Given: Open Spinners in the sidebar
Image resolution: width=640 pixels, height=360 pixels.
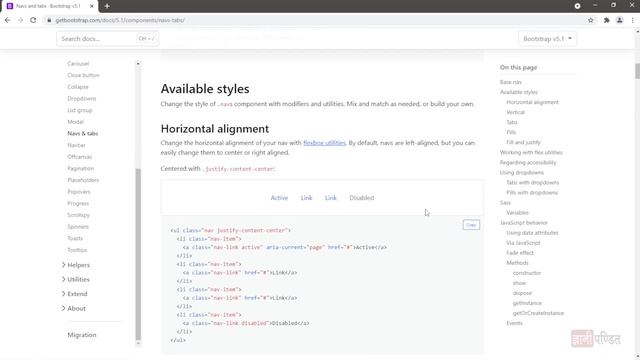Looking at the screenshot, I should (78, 227).
